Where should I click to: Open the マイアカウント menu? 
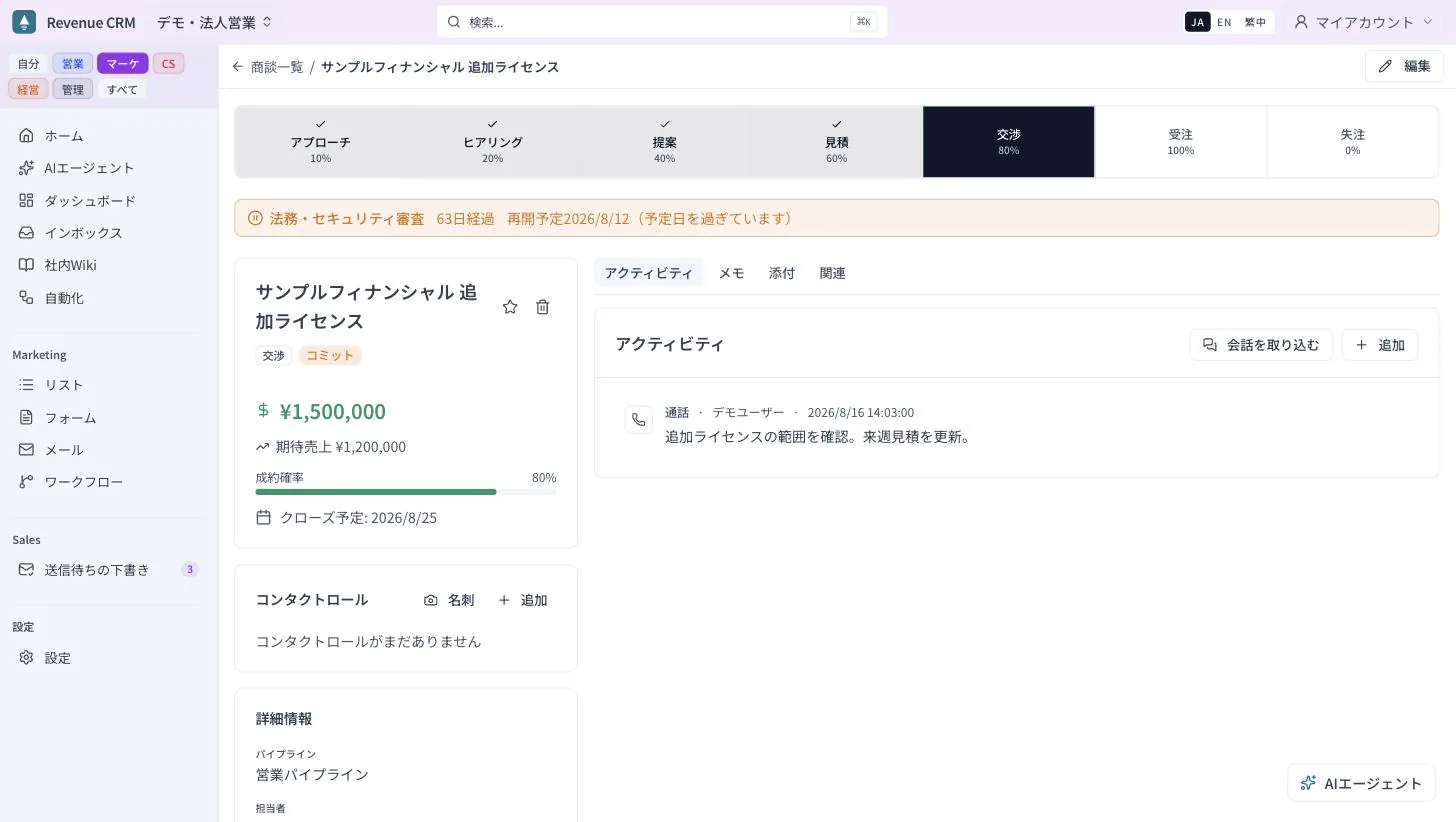(1365, 22)
